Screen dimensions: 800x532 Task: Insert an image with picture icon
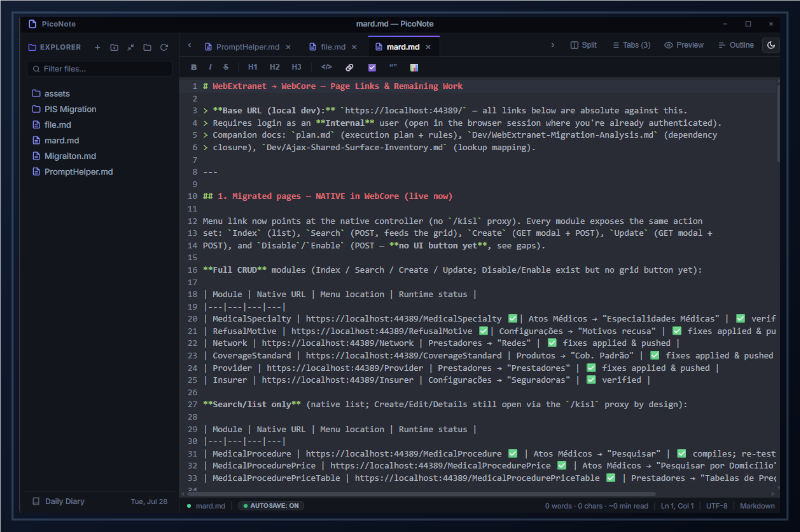tap(414, 67)
